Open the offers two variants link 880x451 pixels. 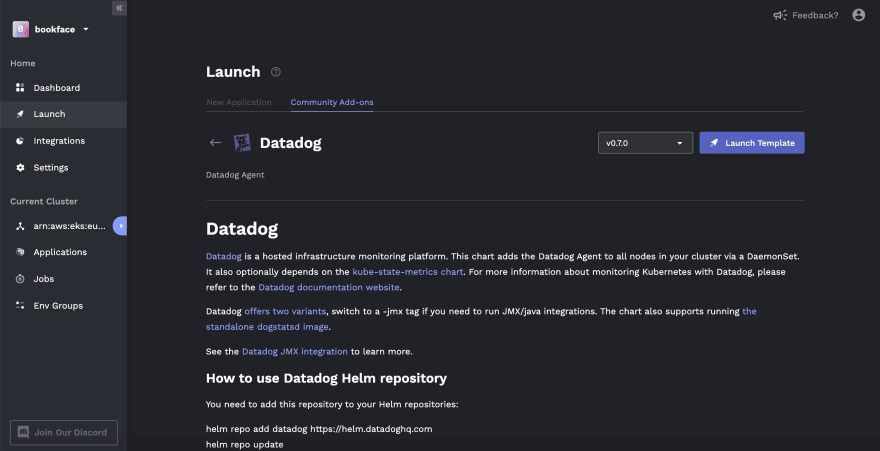[285, 311]
